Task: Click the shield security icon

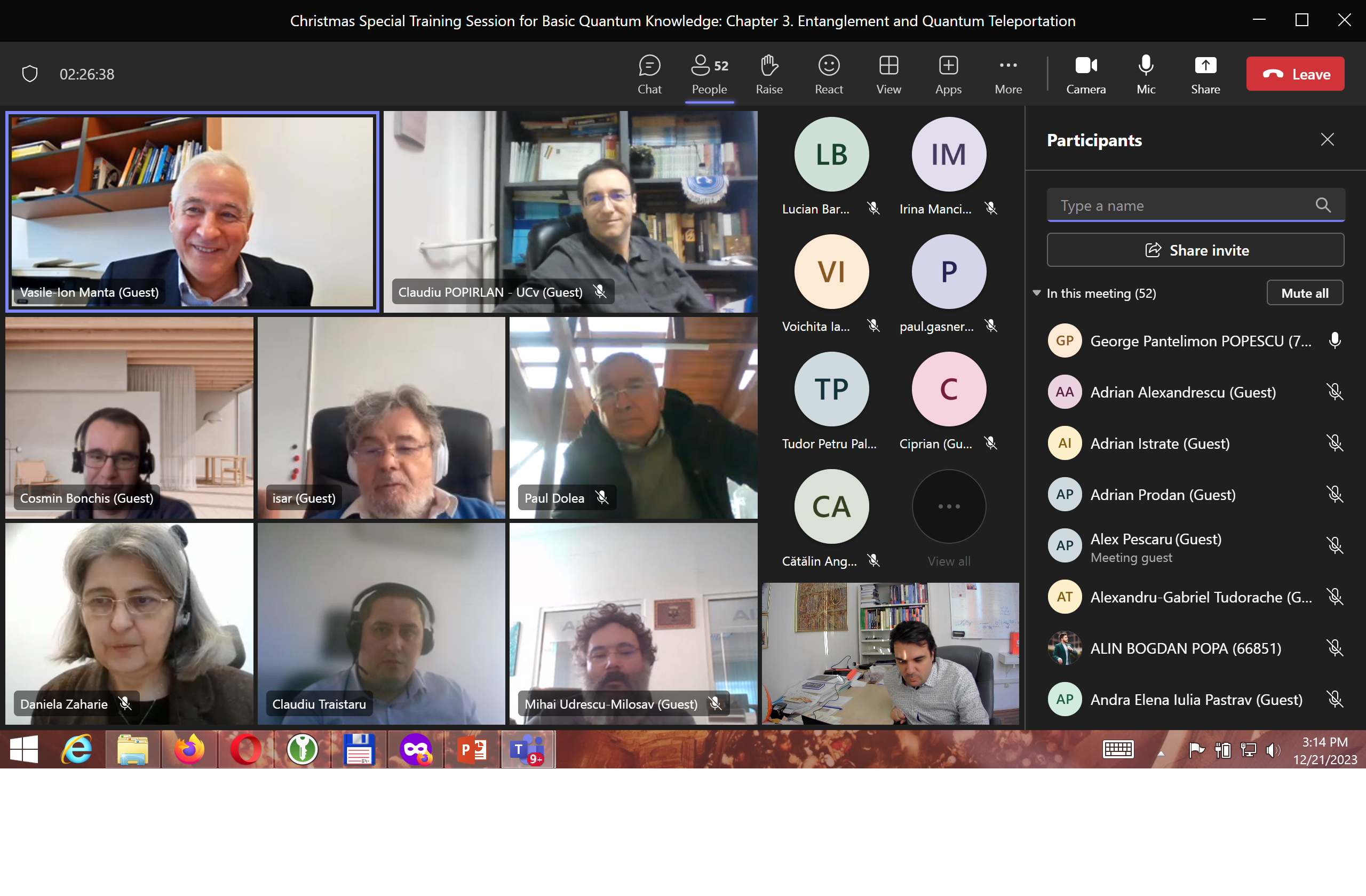Action: [x=30, y=74]
